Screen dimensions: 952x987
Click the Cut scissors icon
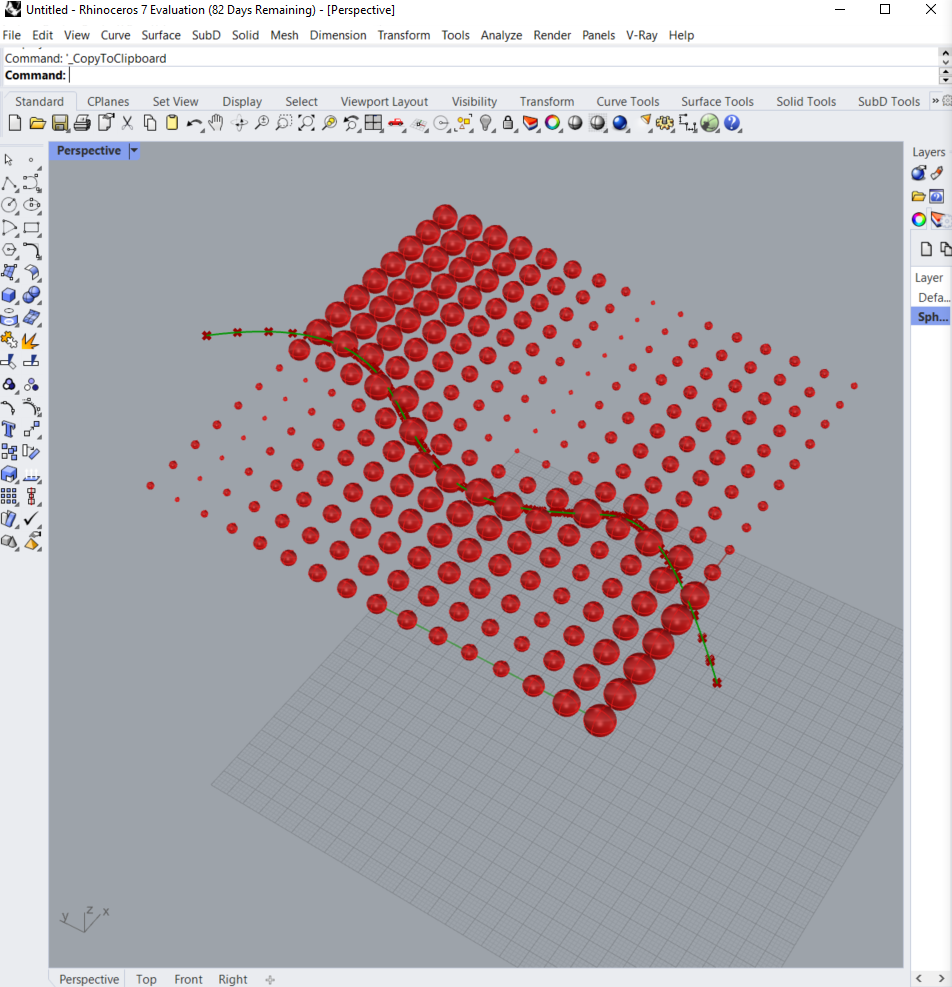[x=128, y=123]
